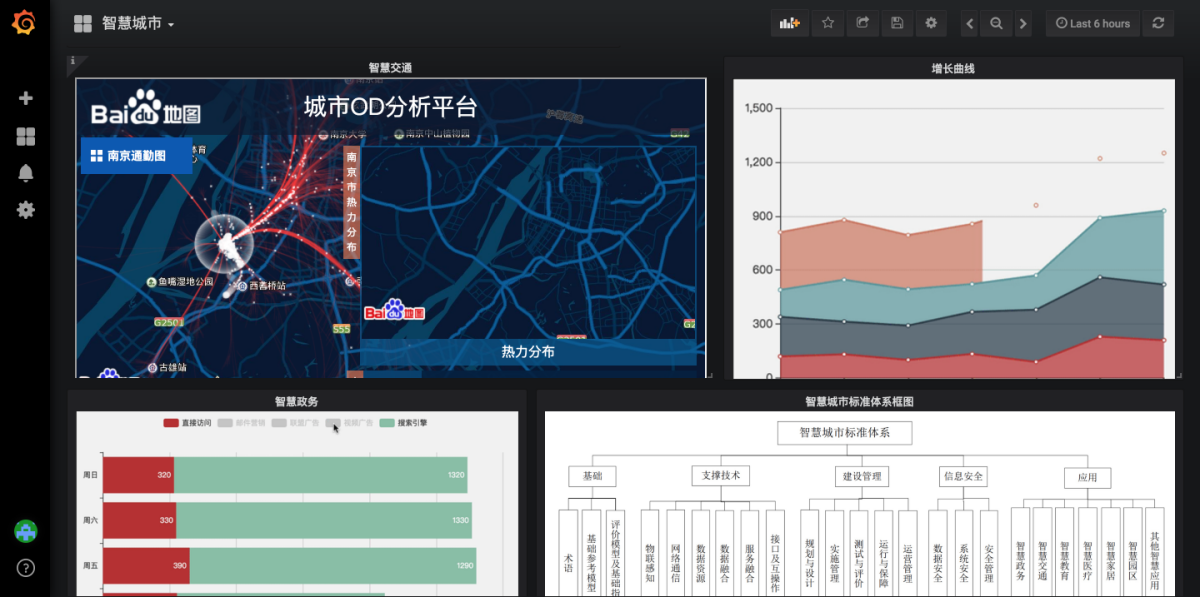
Task: Click the 支撑技术 box in the chart
Action: (721, 475)
